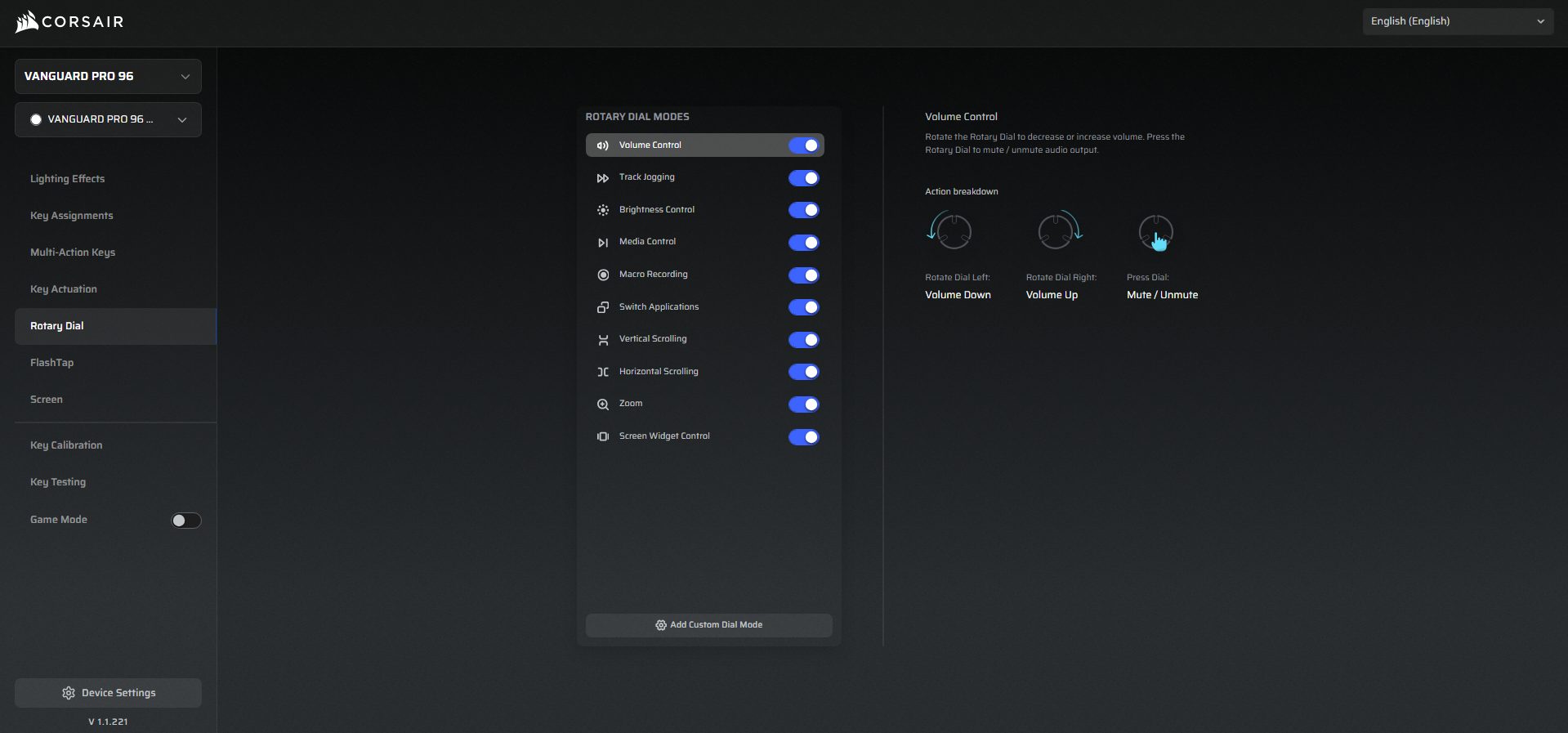The width and height of the screenshot is (1568, 733).
Task: Select the Track Jogging mode row
Action: 705,178
